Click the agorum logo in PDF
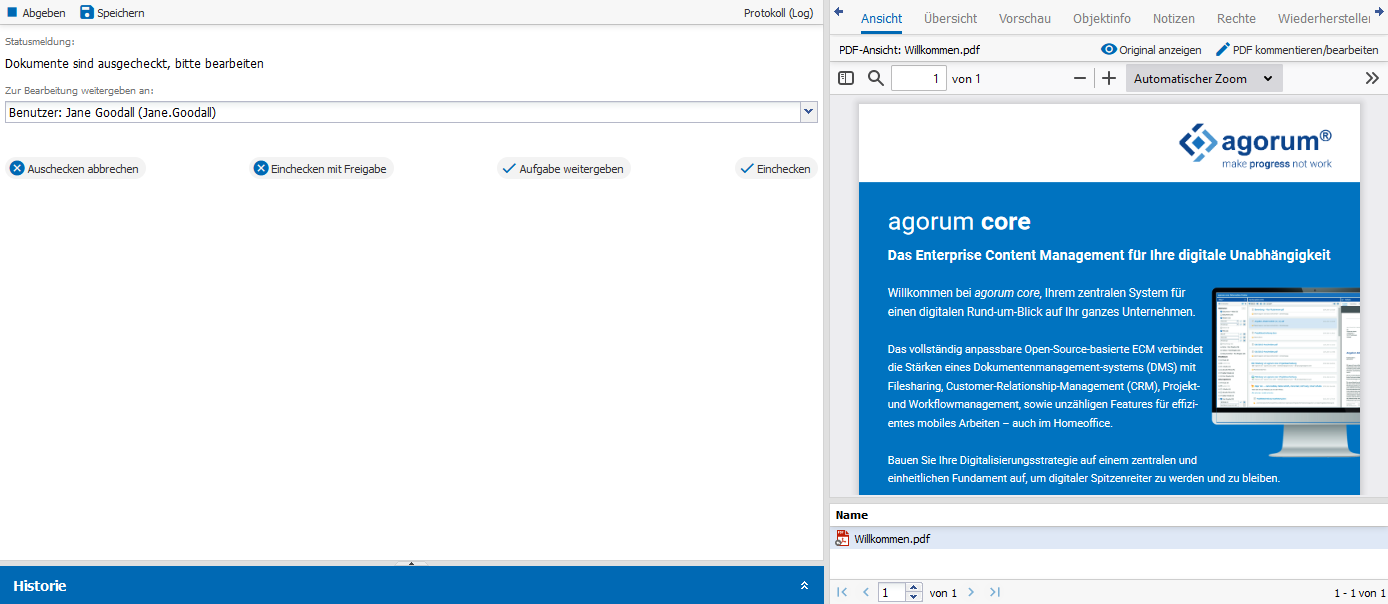 click(1255, 146)
